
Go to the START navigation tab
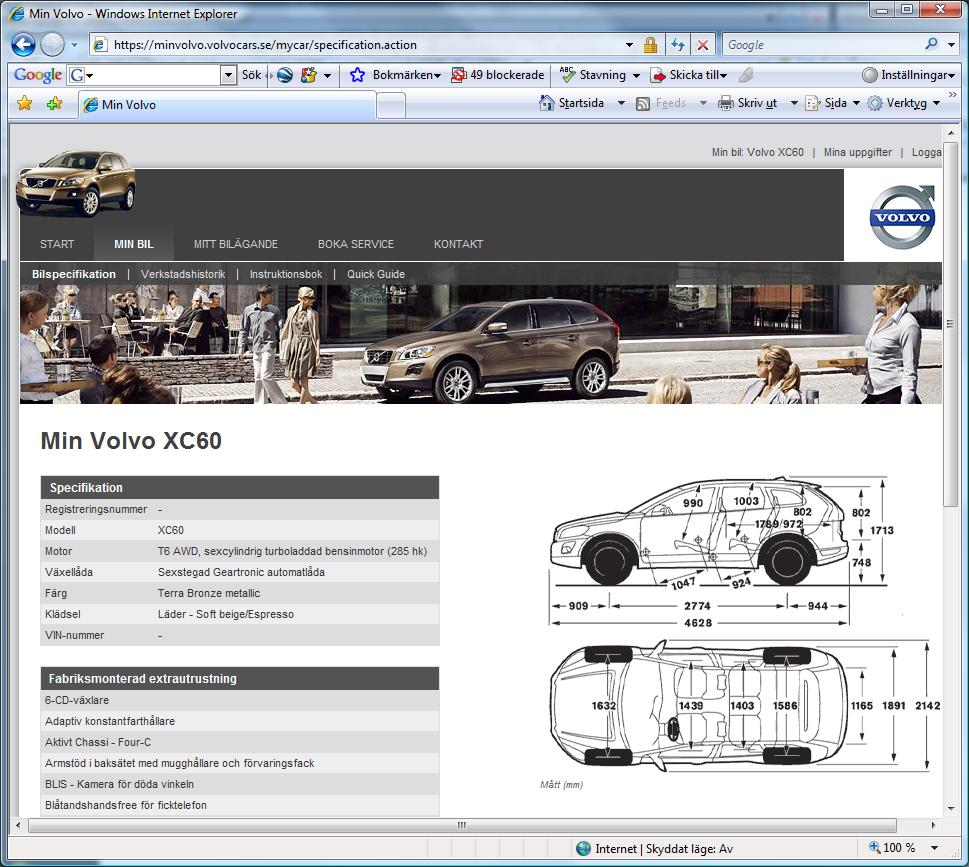point(57,244)
